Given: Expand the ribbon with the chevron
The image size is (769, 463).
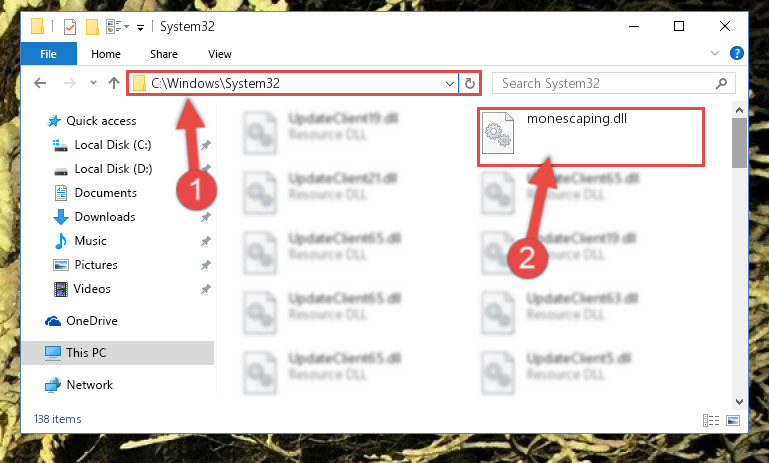Looking at the screenshot, I should (715, 53).
